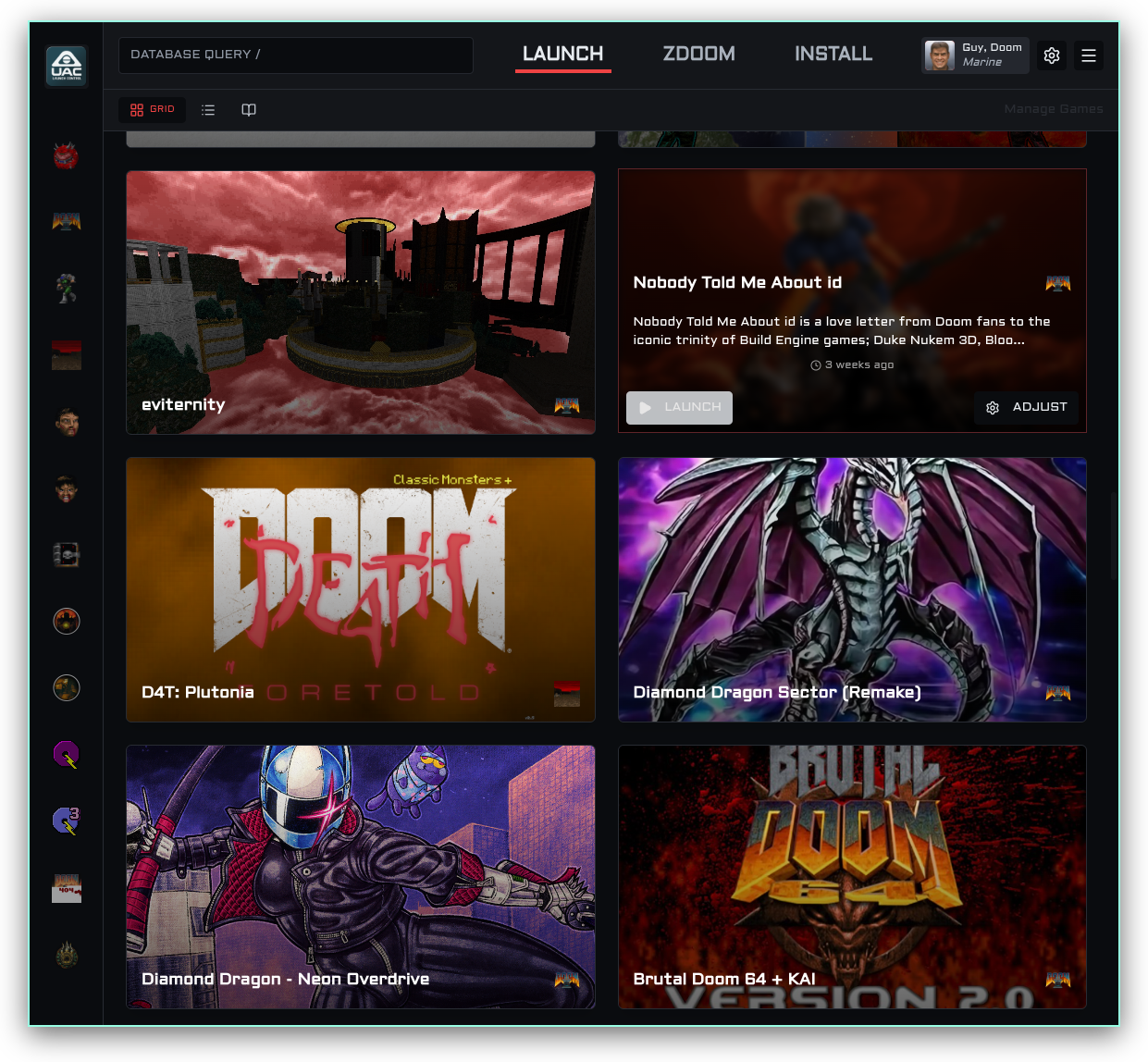Click the '3 weeks ago' timestamp

852,365
